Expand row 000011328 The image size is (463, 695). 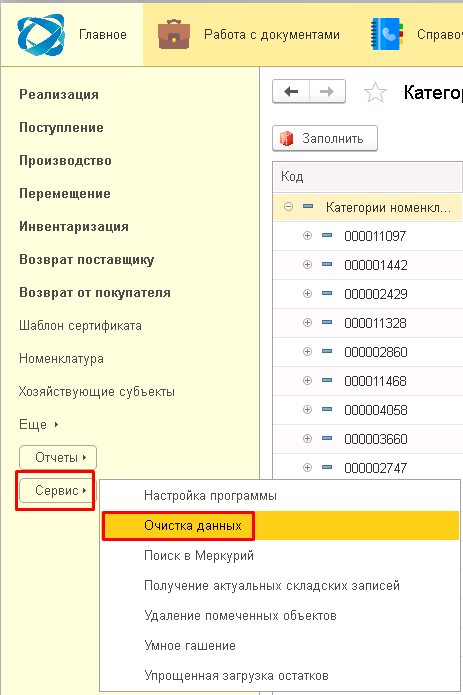(x=307, y=322)
